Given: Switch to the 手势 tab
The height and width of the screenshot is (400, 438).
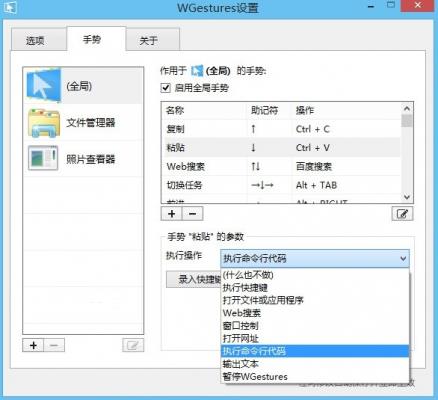Looking at the screenshot, I should tap(96, 39).
